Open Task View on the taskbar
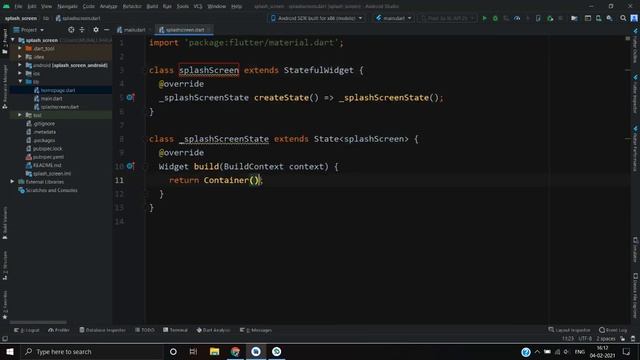The image size is (640, 360). pyautogui.click(x=193, y=351)
